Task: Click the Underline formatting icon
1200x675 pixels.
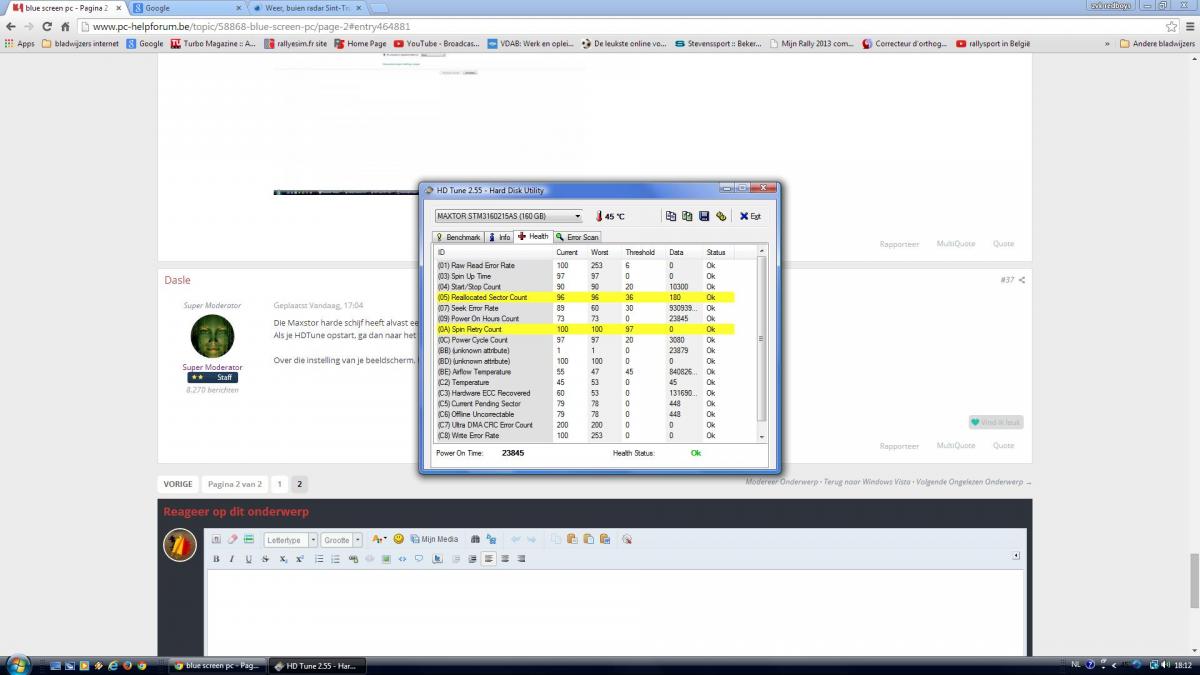Action: 248,559
